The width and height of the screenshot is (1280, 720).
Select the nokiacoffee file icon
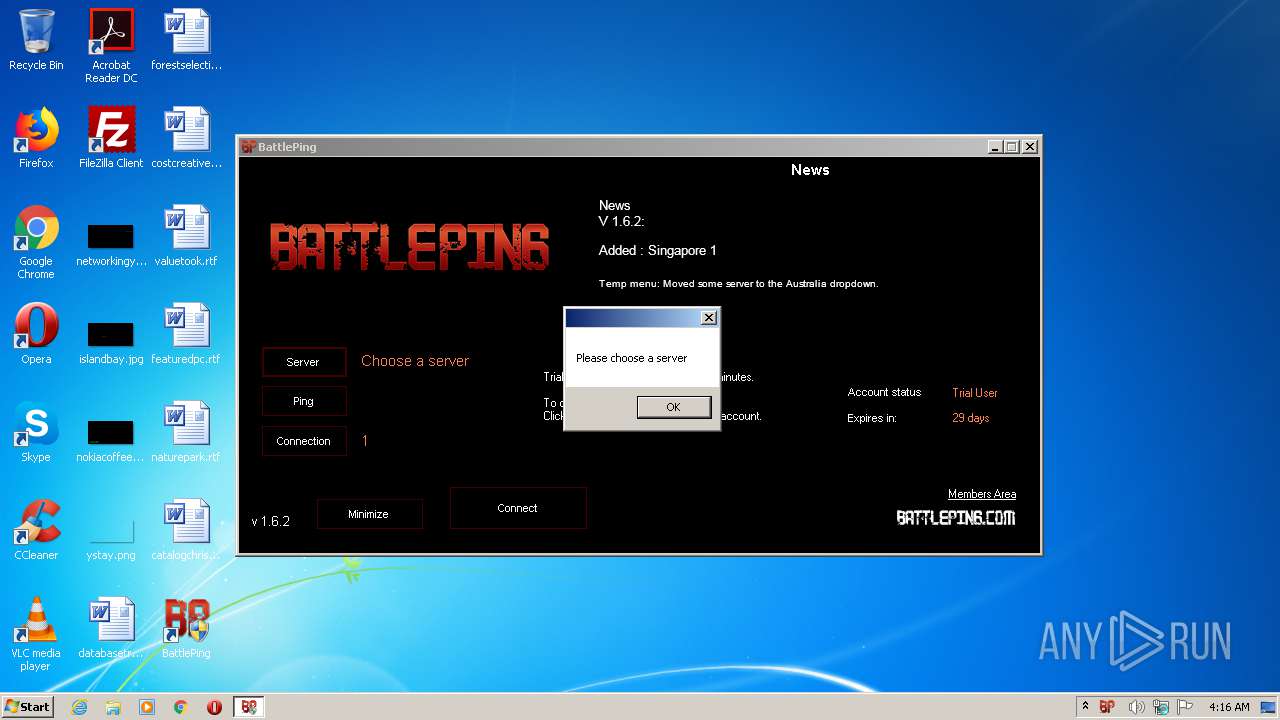(111, 441)
